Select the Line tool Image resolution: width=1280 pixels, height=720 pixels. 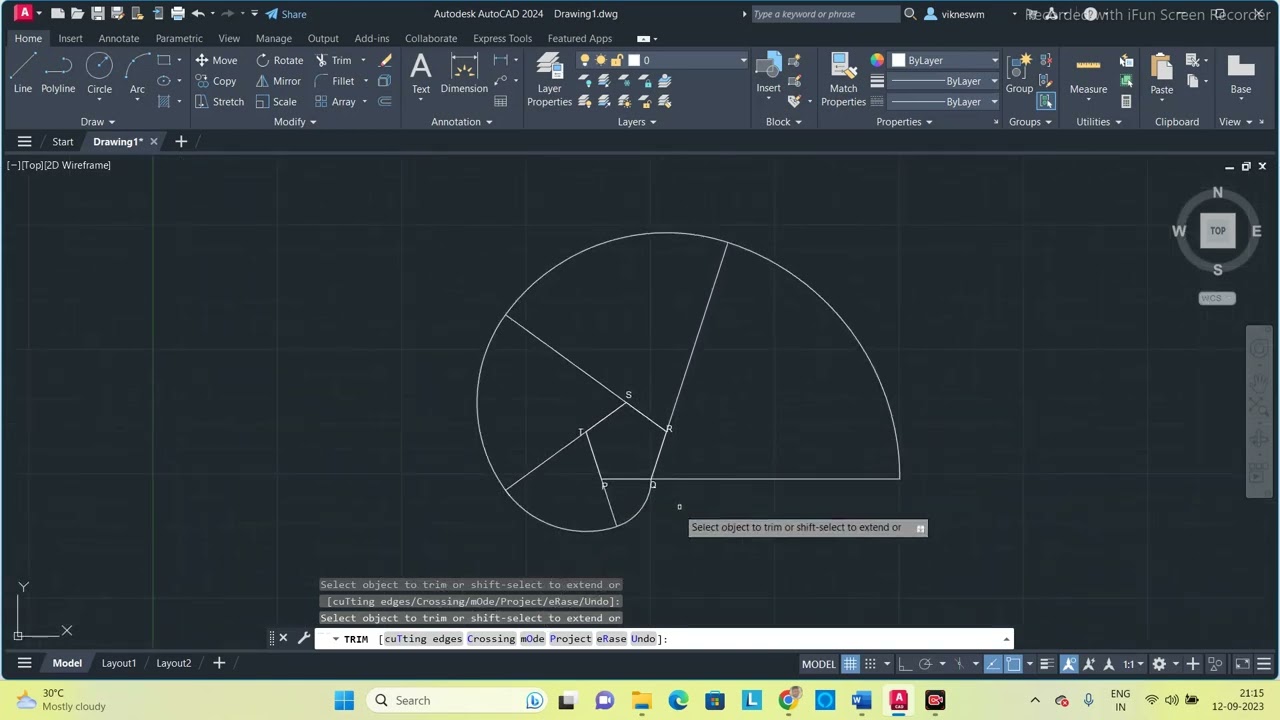tap(22, 73)
